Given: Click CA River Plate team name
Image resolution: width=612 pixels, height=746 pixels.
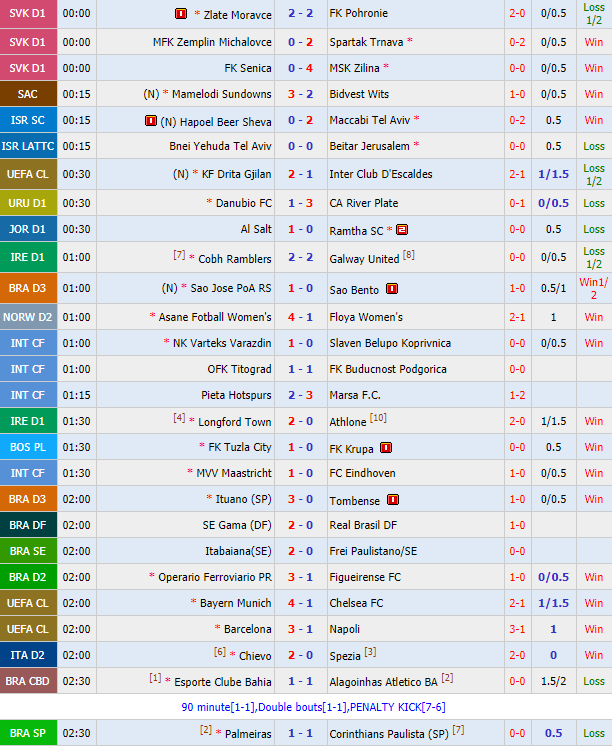Looking at the screenshot, I should coord(364,203).
